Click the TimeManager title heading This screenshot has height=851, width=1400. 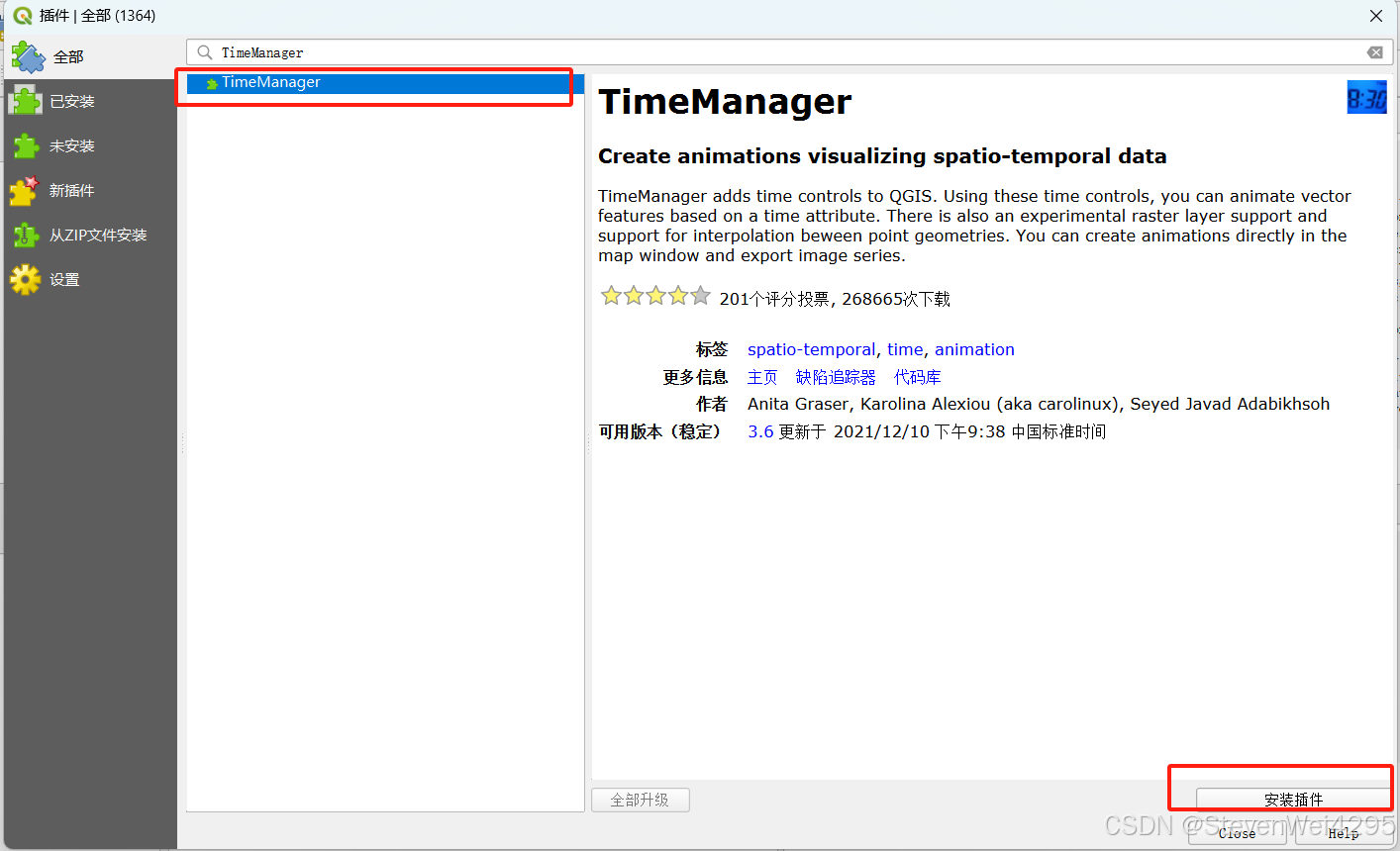pyautogui.click(x=725, y=102)
